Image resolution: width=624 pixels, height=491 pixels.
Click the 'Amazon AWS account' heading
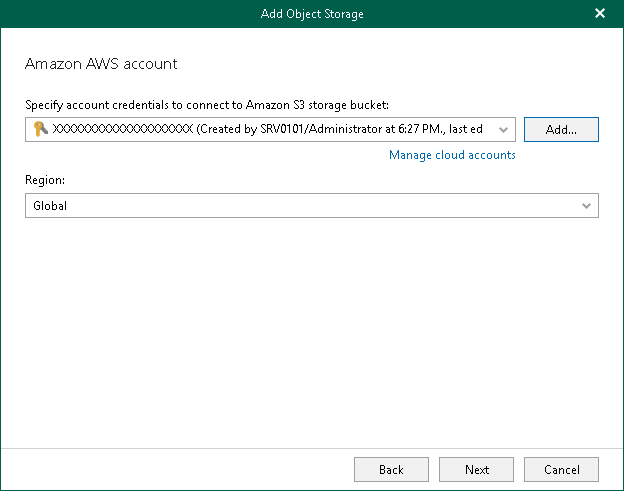(101, 64)
